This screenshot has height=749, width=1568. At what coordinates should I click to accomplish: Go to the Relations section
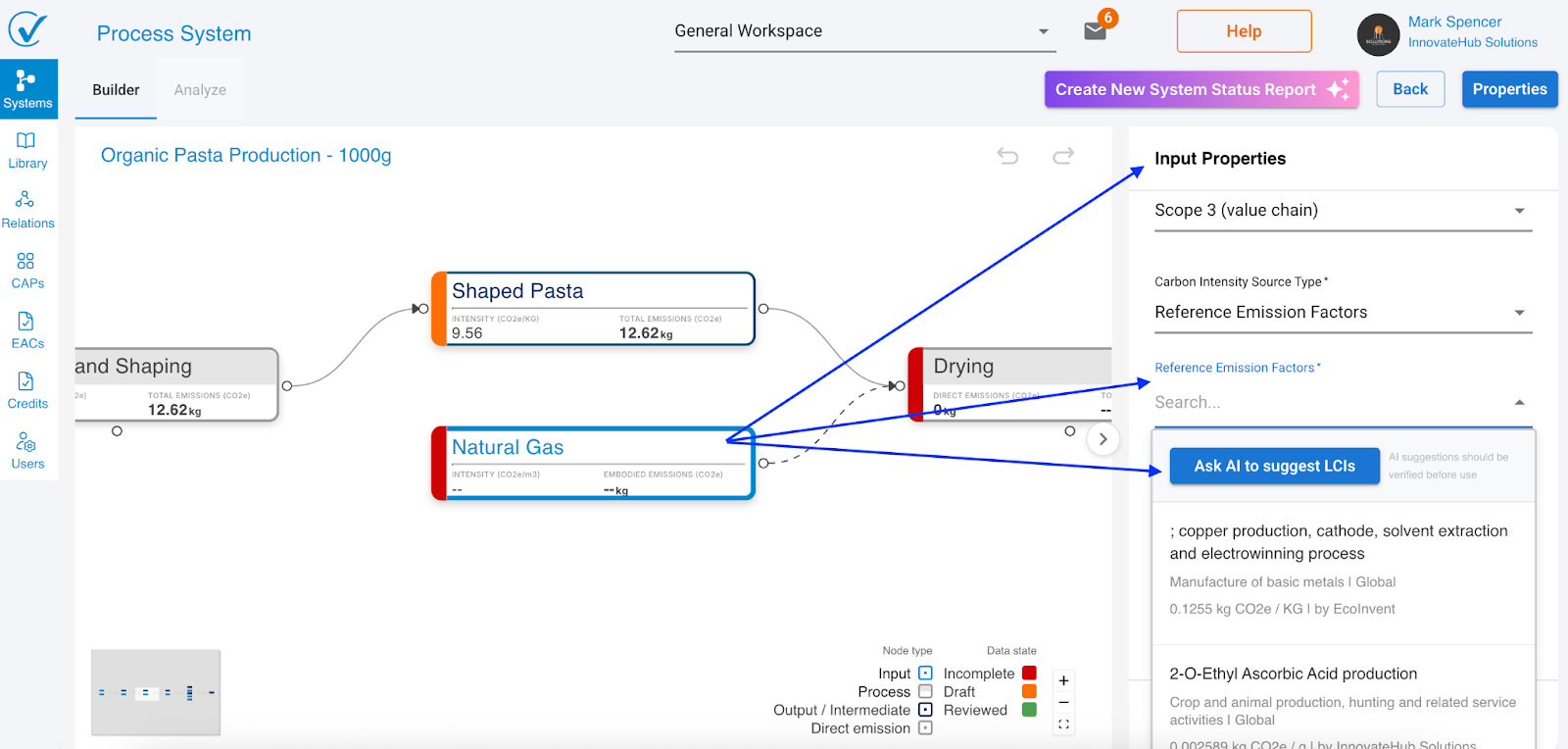pyautogui.click(x=27, y=210)
